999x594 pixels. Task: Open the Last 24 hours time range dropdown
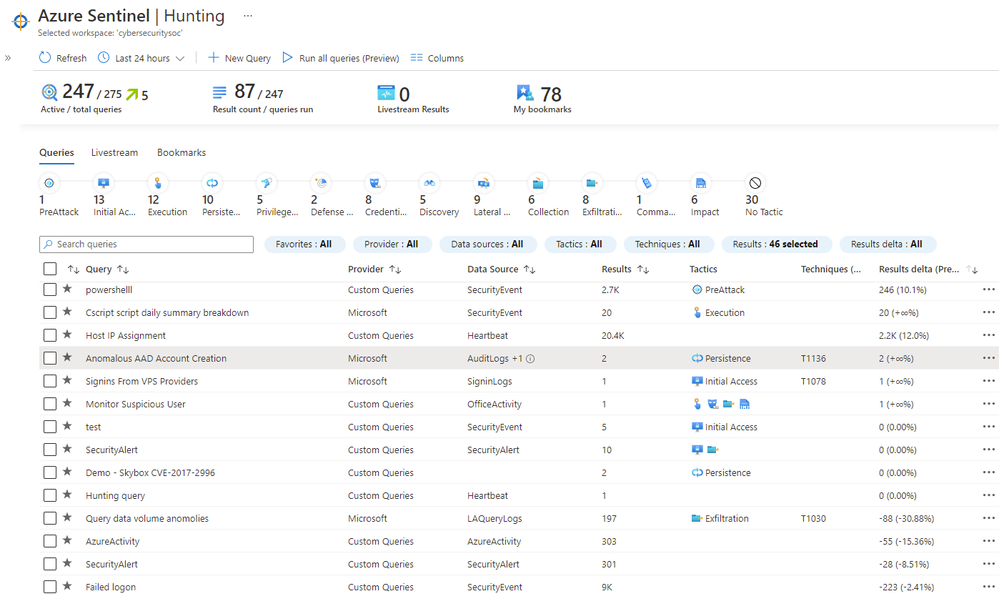click(x=141, y=58)
